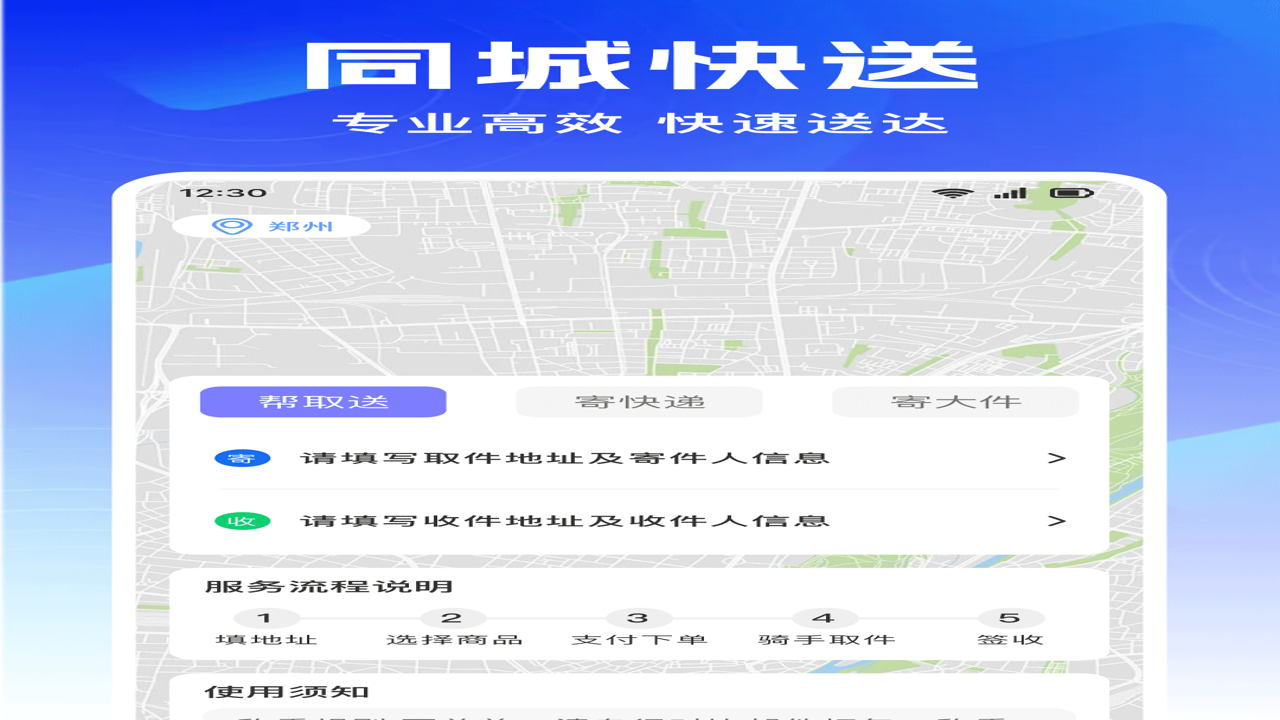Click the 签收 step label

click(x=1010, y=640)
